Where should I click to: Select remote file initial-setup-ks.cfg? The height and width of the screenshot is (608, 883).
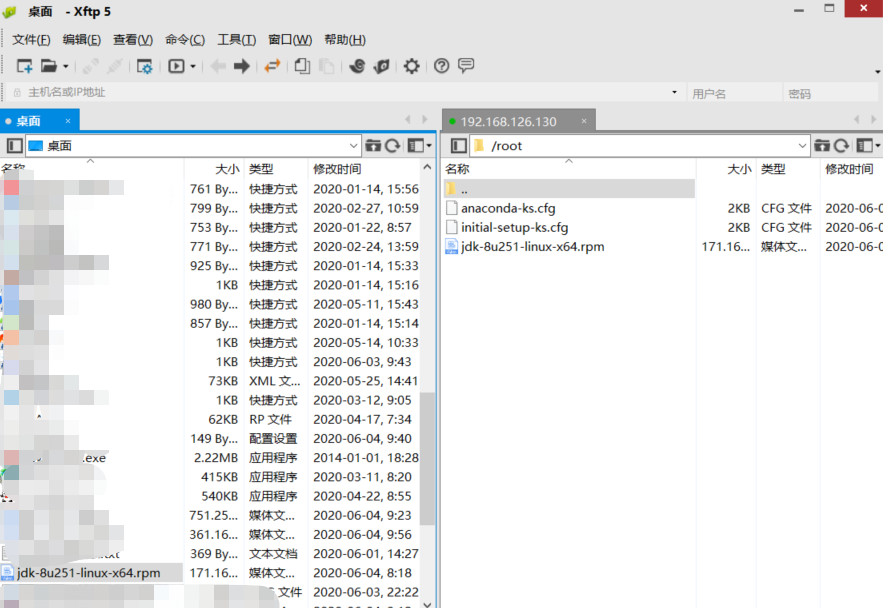tap(515, 227)
